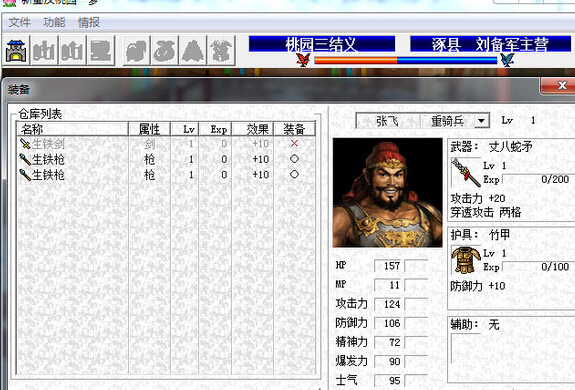Click the 穿透攻击 两格 weapon effect text

(486, 212)
